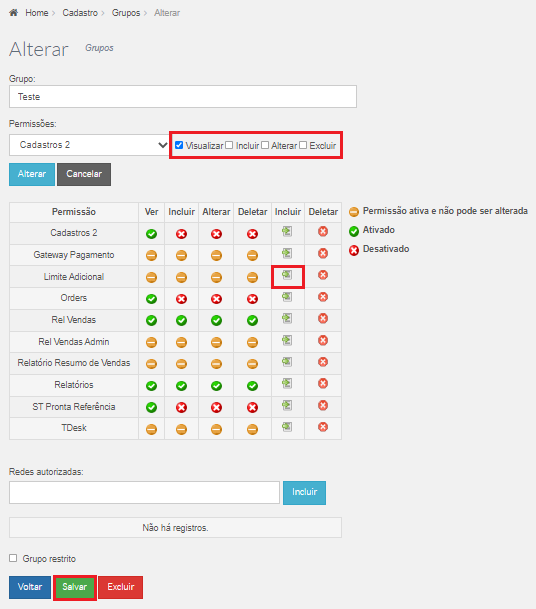Screen dimensions: 536x609
Task: Uncheck the Visualizar checkbox
Action: coord(179,145)
